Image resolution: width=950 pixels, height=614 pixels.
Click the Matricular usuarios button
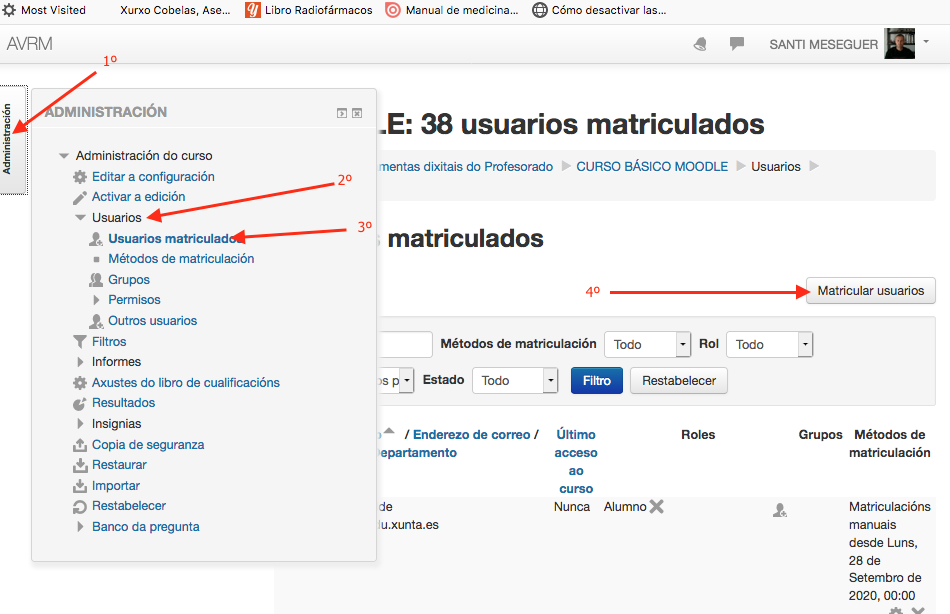coord(870,291)
